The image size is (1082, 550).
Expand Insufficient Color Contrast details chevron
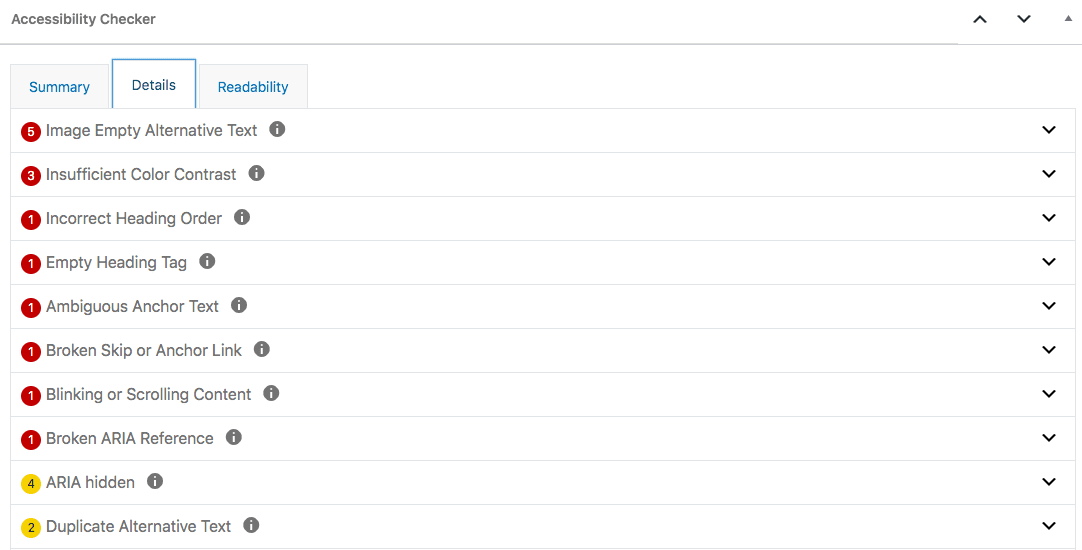click(1049, 174)
